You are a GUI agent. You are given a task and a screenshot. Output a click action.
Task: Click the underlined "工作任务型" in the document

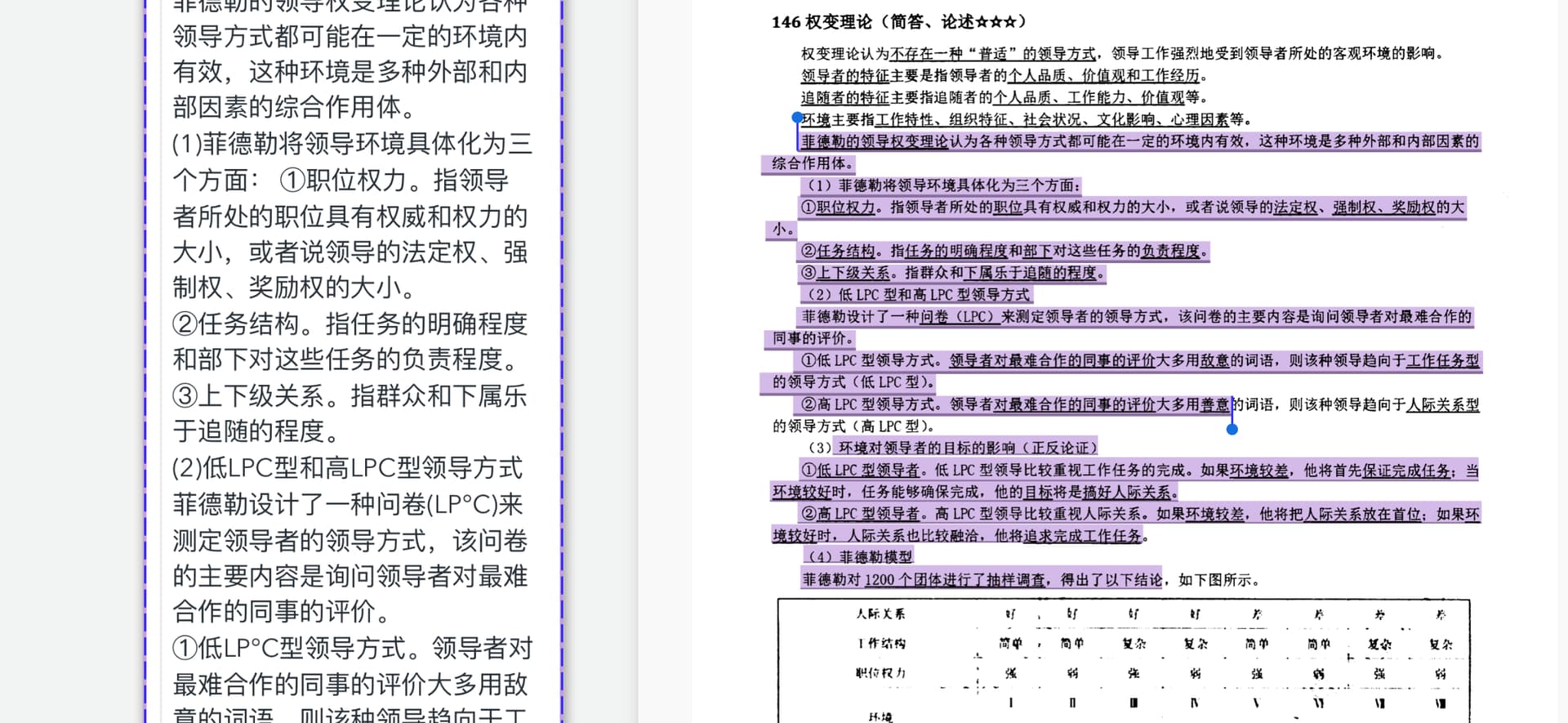coord(1442,360)
